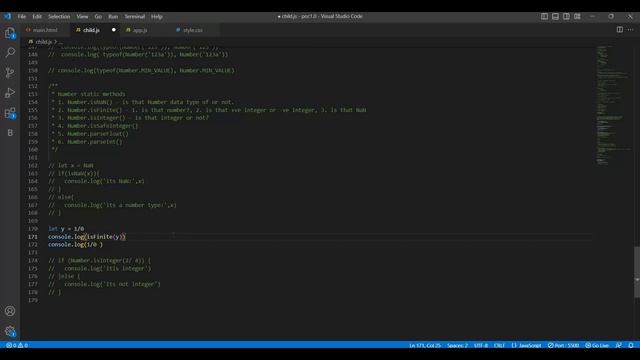
Task: Change end of line sequence CRLF
Action: (x=499, y=345)
